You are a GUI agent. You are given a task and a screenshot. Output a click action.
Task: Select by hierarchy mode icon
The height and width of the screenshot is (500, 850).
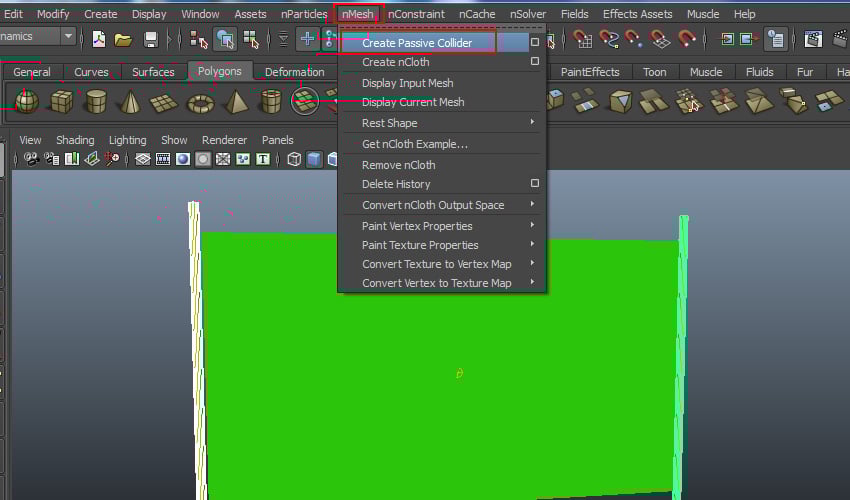198,39
